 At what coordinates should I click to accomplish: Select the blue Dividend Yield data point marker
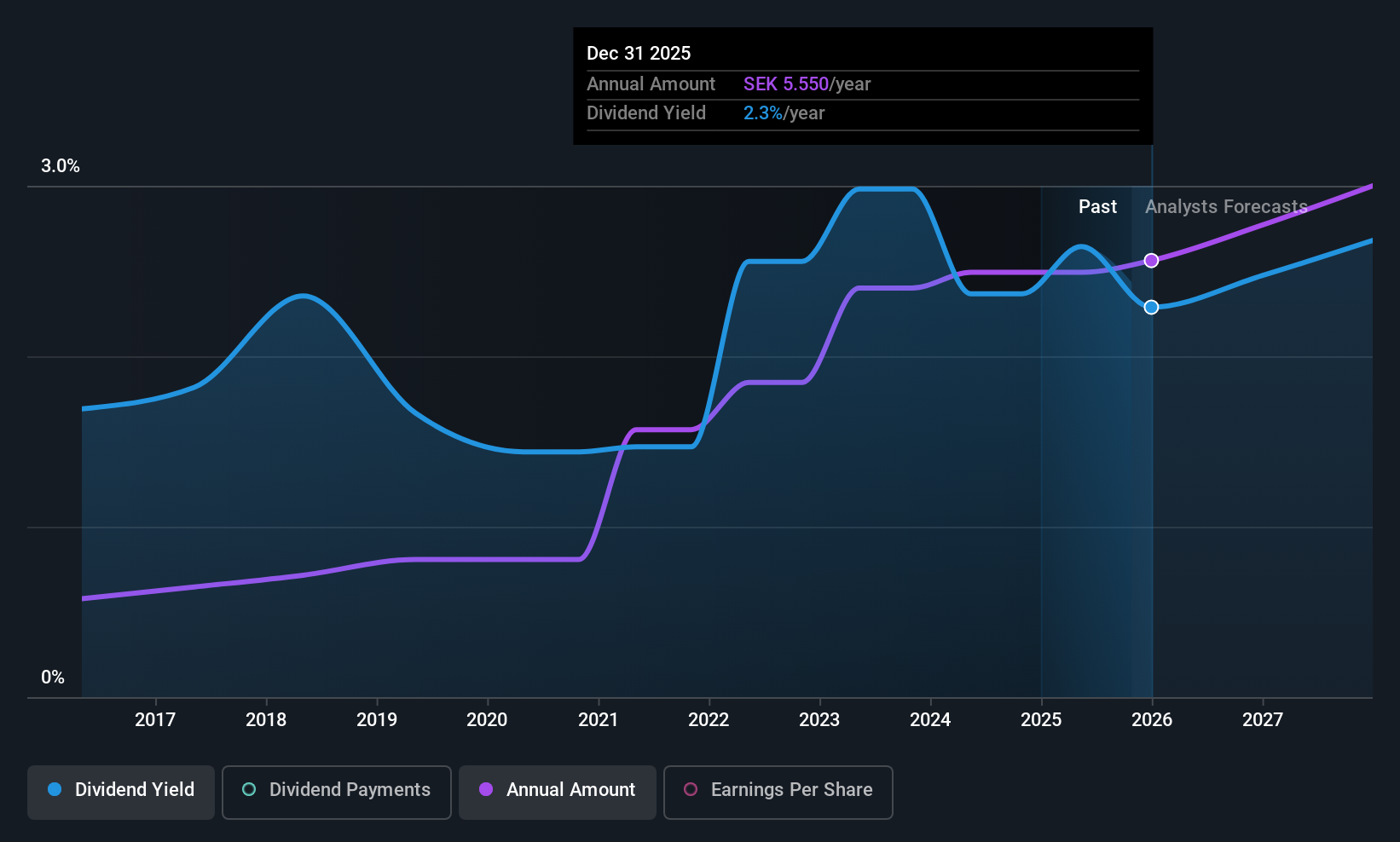(1151, 307)
